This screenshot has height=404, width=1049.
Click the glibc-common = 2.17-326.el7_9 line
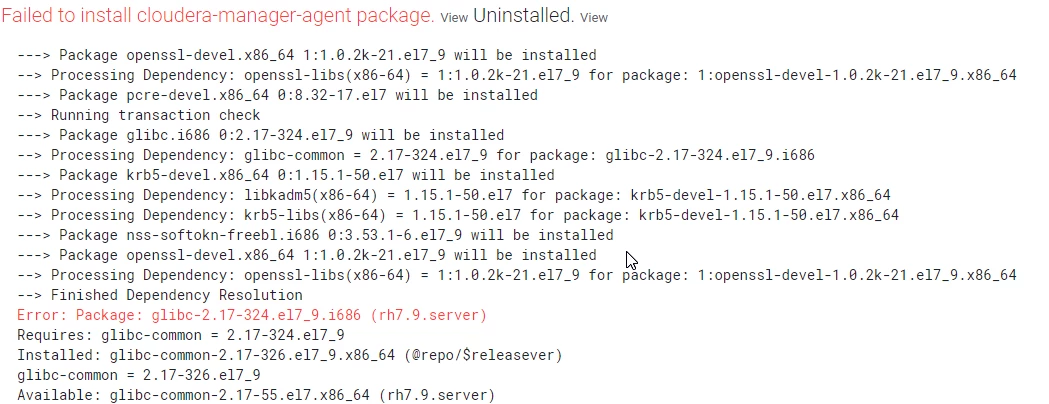pos(139,375)
